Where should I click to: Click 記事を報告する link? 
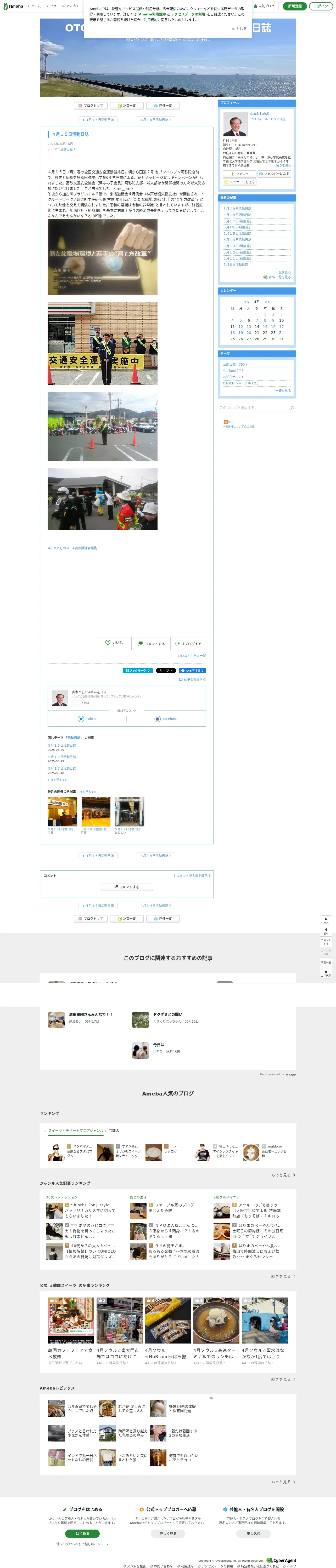pos(192,679)
